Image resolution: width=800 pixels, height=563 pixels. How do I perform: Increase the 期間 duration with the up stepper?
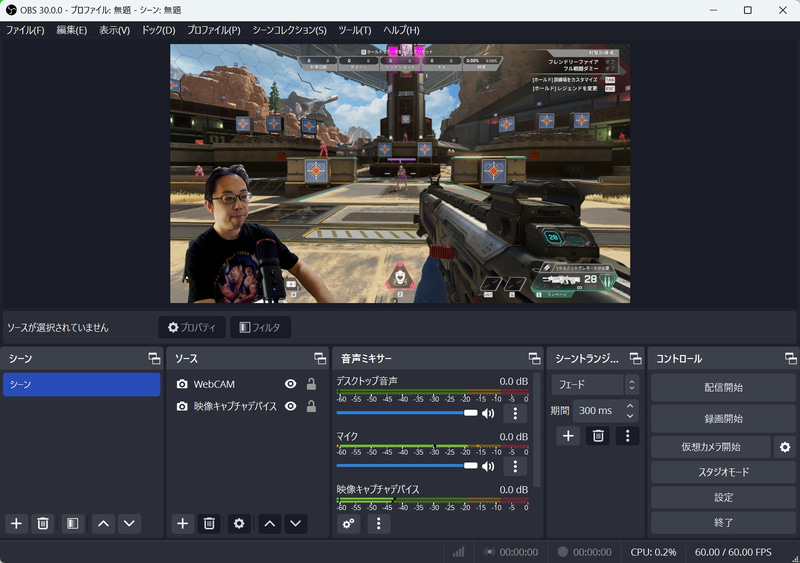click(x=630, y=406)
